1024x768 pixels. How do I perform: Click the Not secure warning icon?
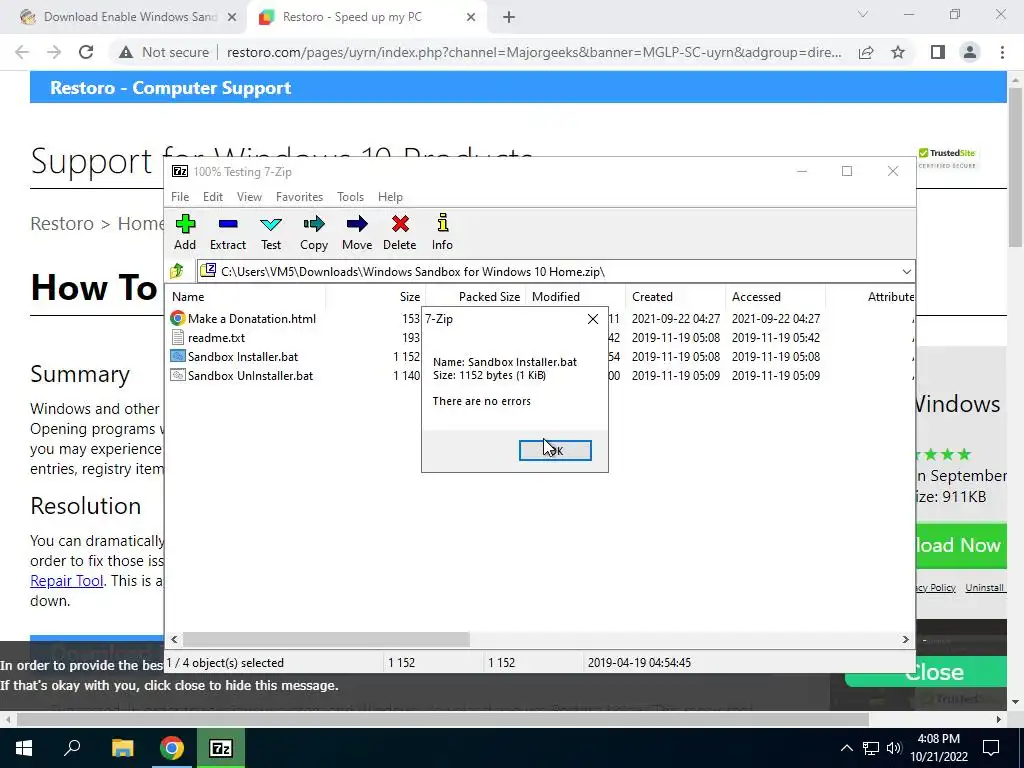point(126,52)
